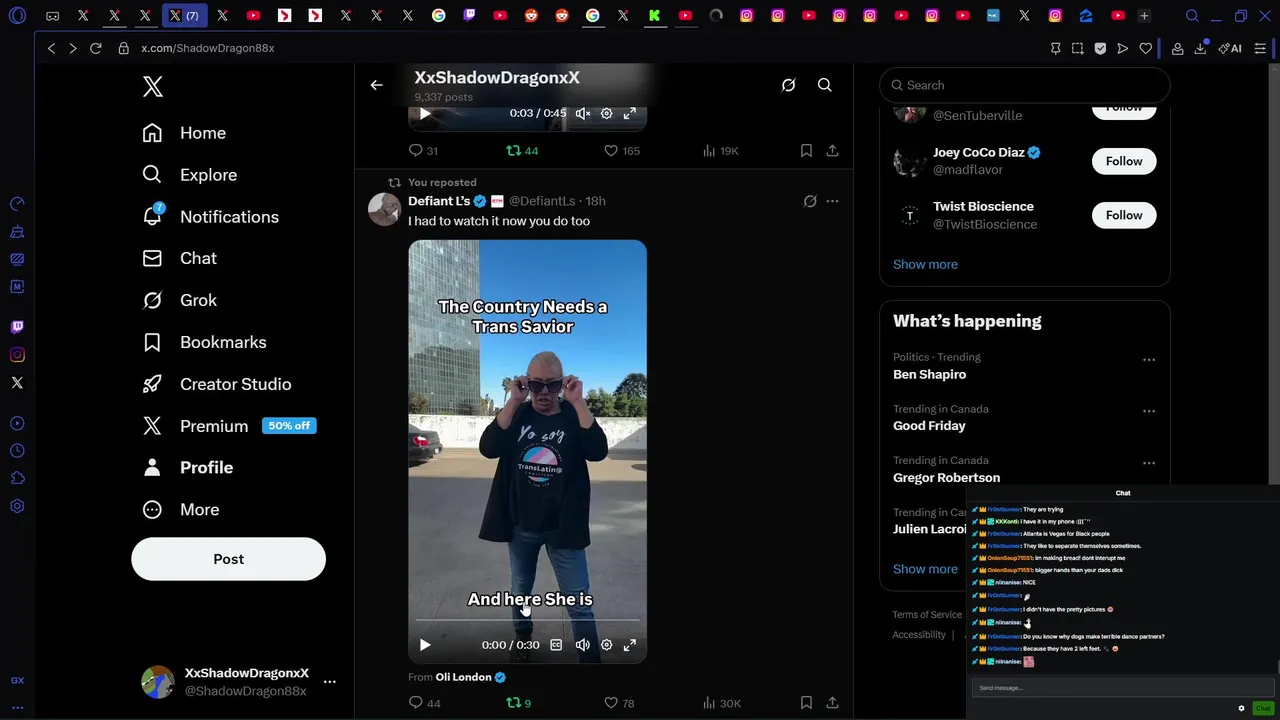Open the Opera ad blocker shield icon
This screenshot has height=720, width=1280.
[x=1100, y=48]
